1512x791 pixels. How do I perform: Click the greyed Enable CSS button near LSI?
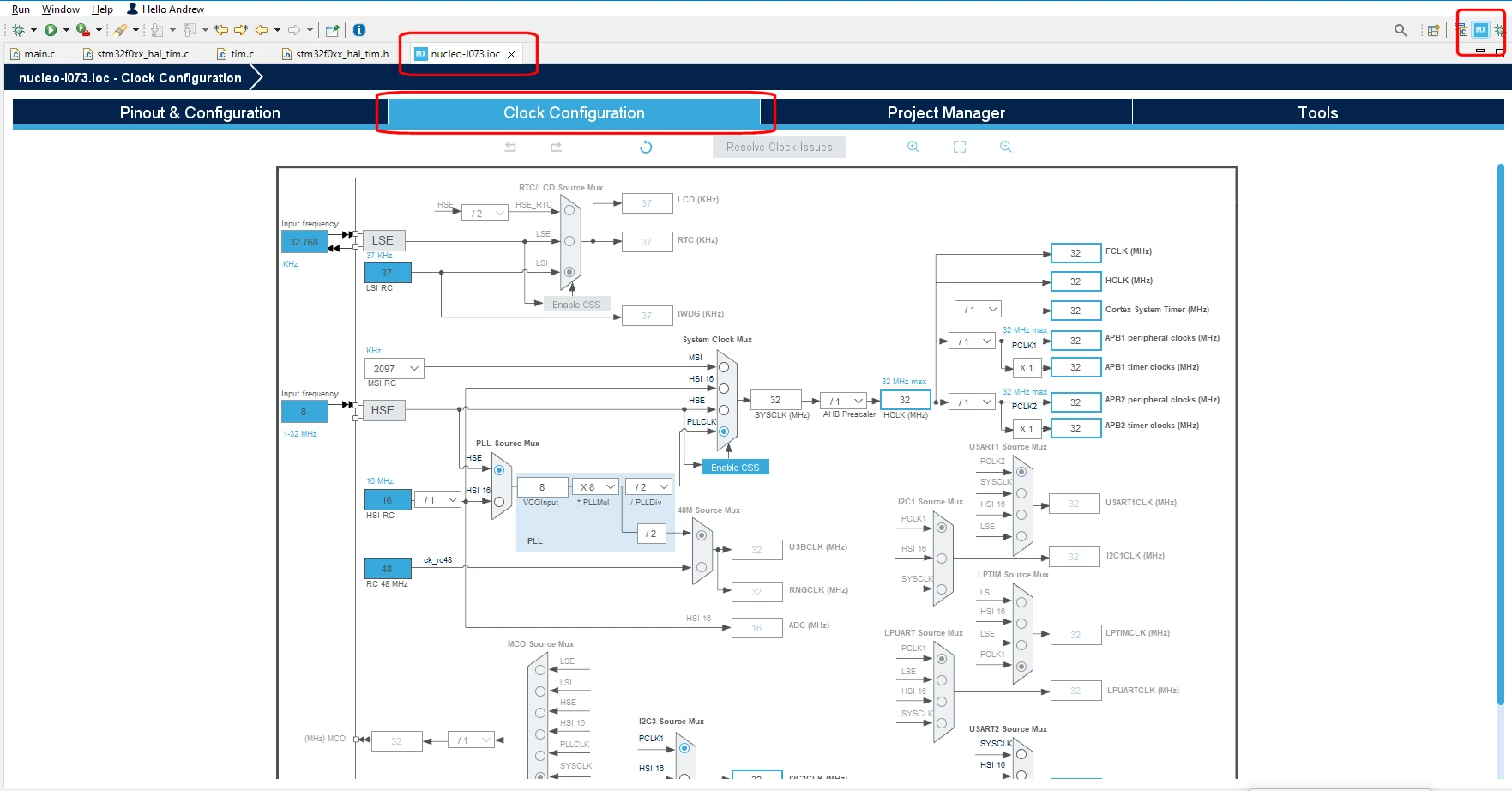point(576,305)
